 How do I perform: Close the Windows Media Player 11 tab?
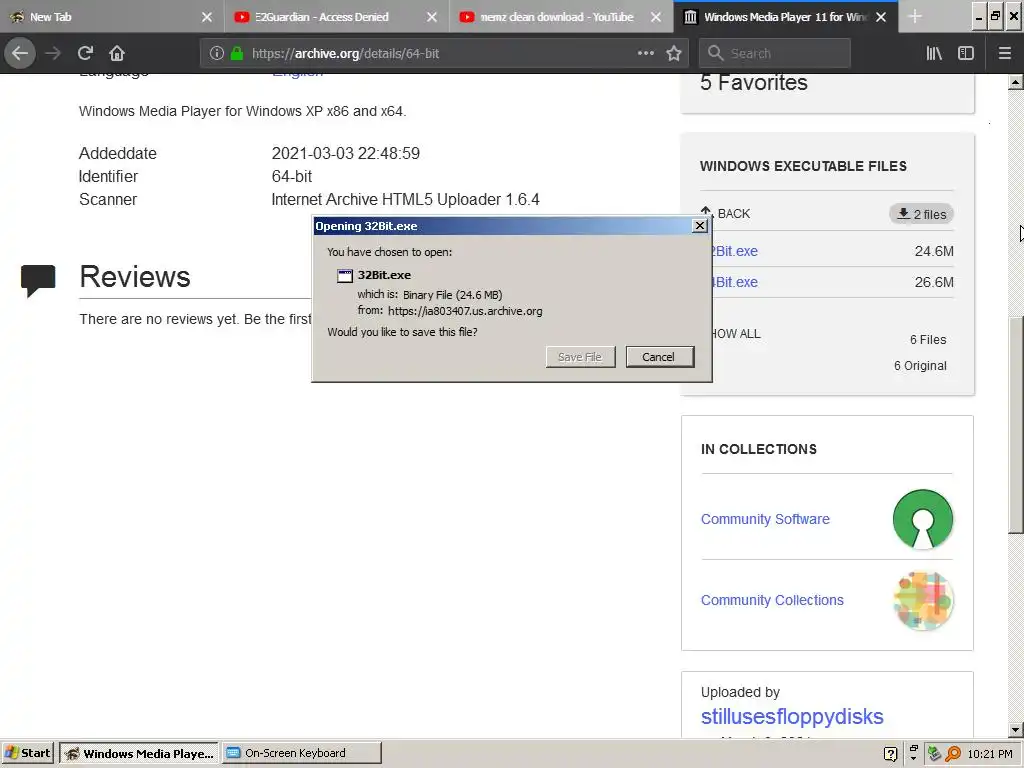pyautogui.click(x=881, y=17)
